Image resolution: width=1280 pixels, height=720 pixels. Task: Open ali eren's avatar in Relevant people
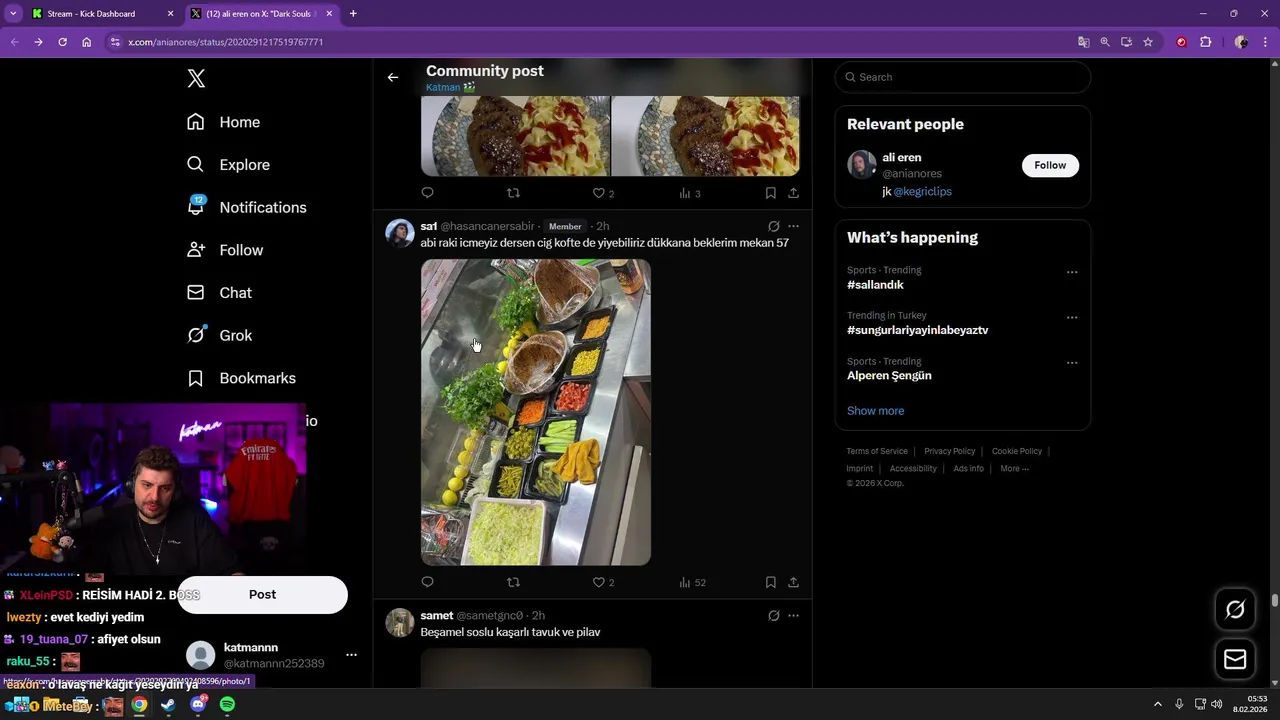(x=862, y=165)
